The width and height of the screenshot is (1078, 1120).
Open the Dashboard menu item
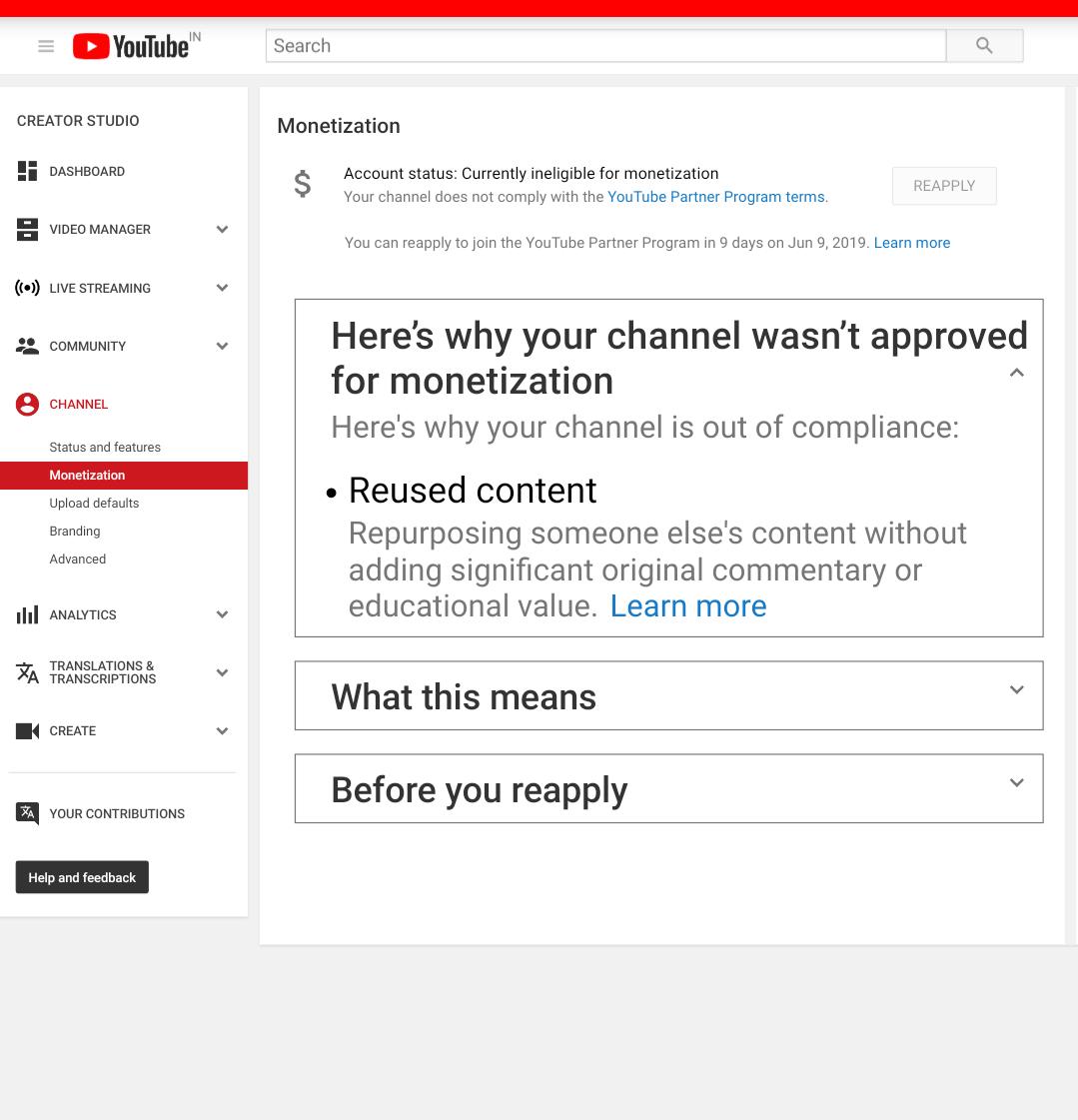(x=87, y=172)
